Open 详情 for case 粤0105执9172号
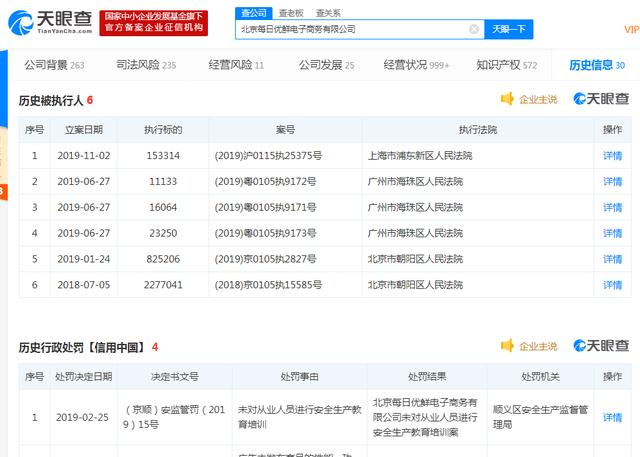The width and height of the screenshot is (640, 457). click(612, 182)
